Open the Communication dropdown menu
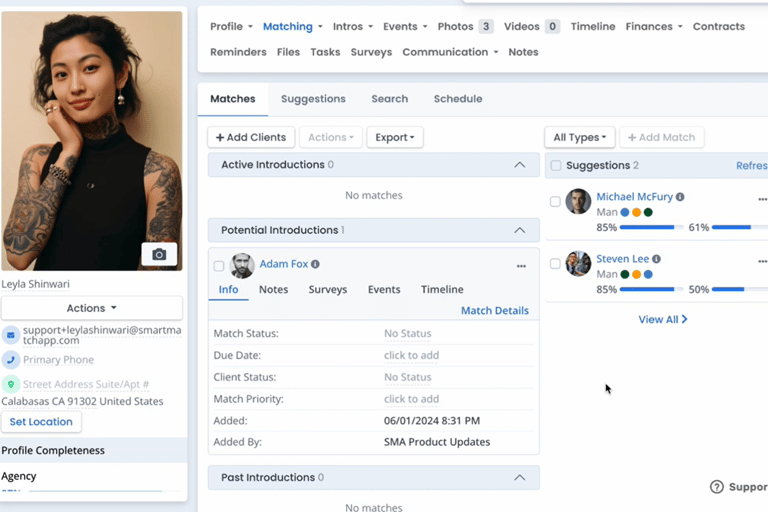768x512 pixels. (450, 52)
